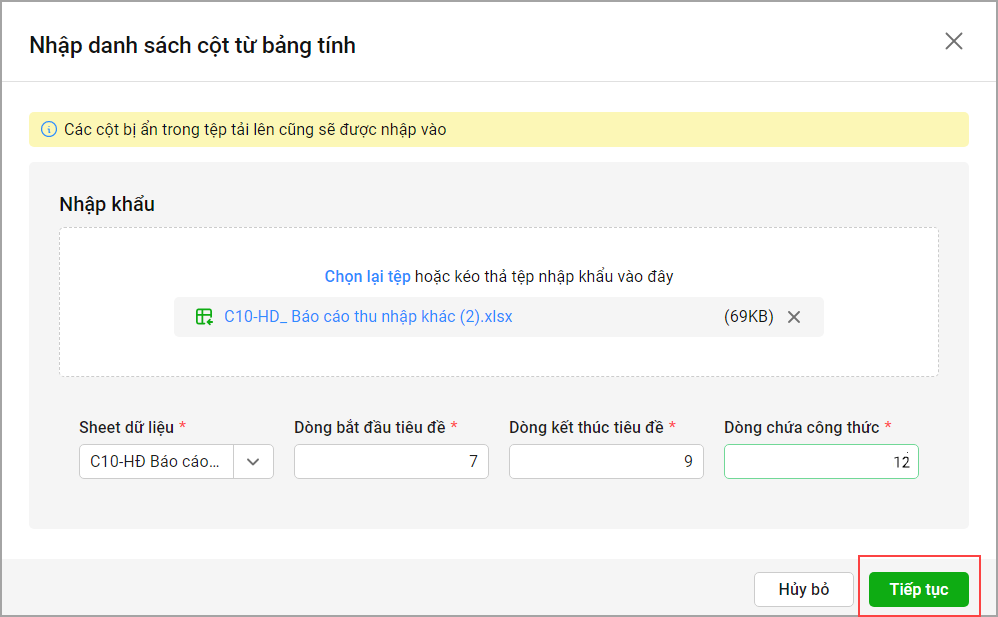
Task: Focus the "Dòng kết thúc tiêu đề" input
Action: click(x=606, y=462)
